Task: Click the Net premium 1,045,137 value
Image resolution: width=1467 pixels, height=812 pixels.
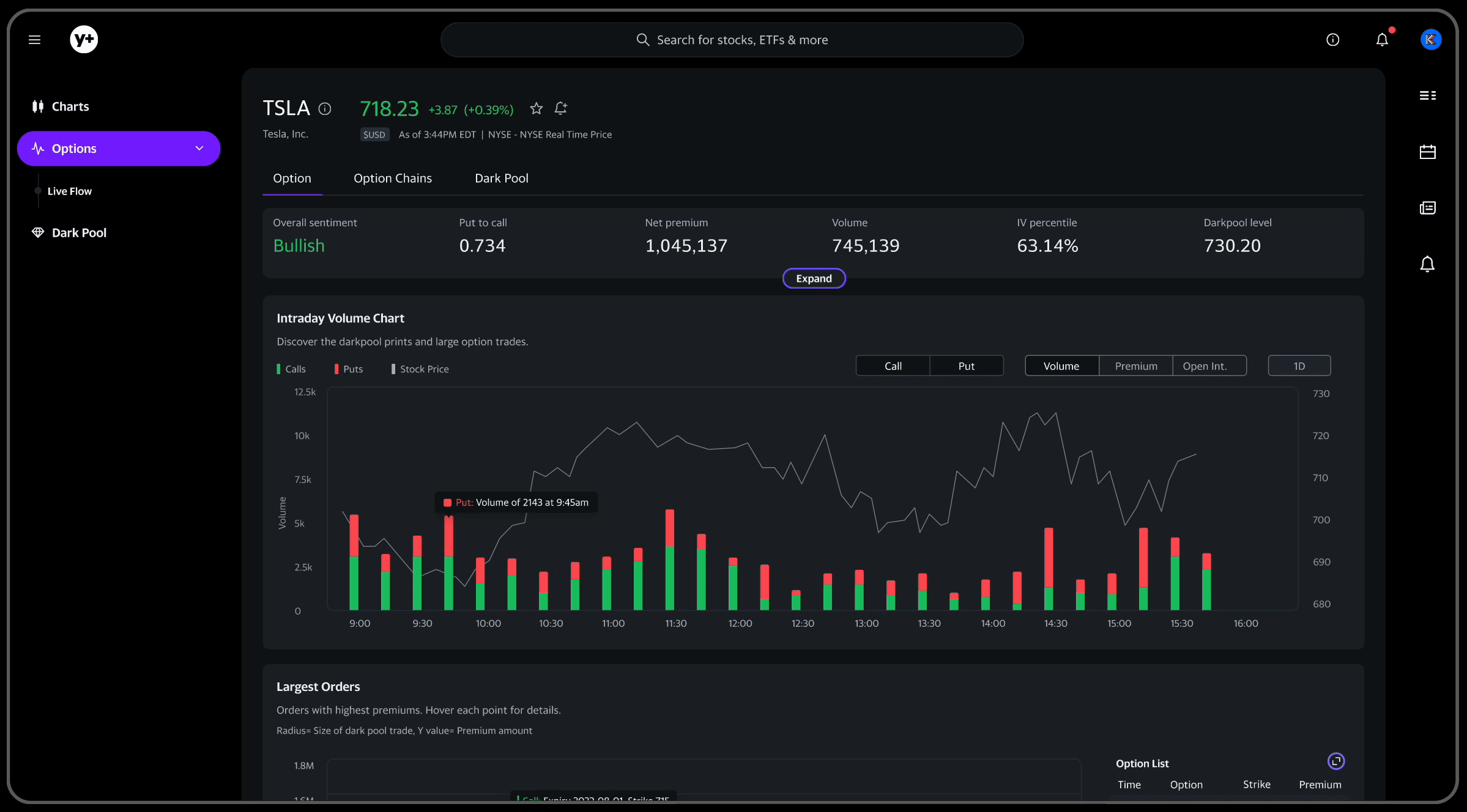Action: (686, 245)
